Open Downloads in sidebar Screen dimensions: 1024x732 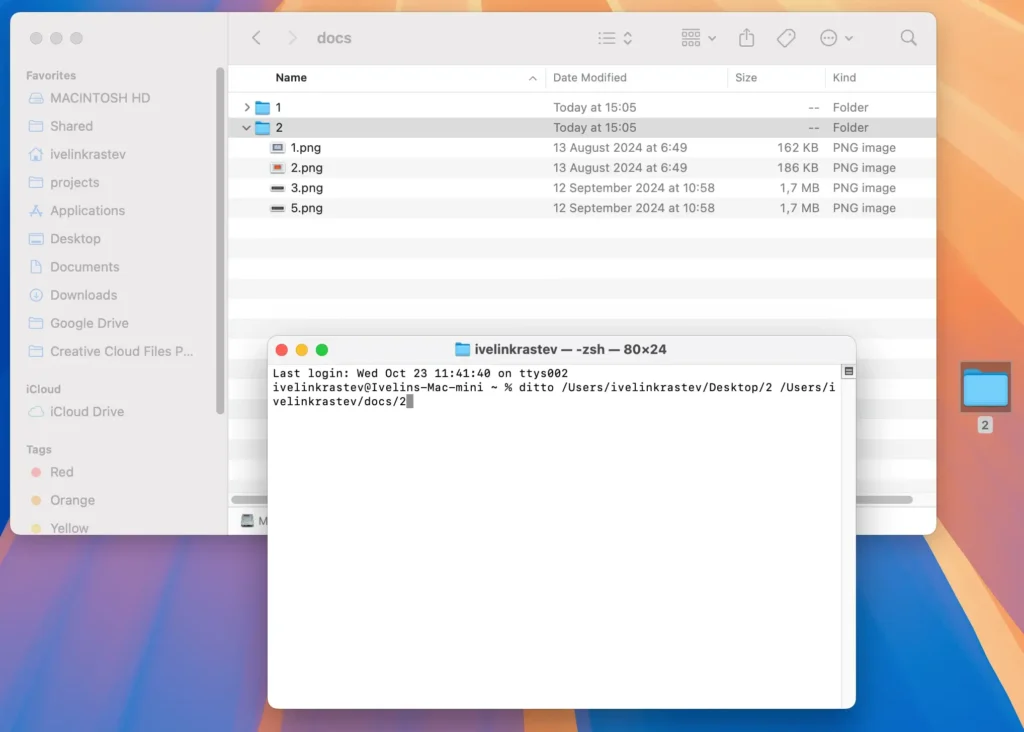point(84,294)
